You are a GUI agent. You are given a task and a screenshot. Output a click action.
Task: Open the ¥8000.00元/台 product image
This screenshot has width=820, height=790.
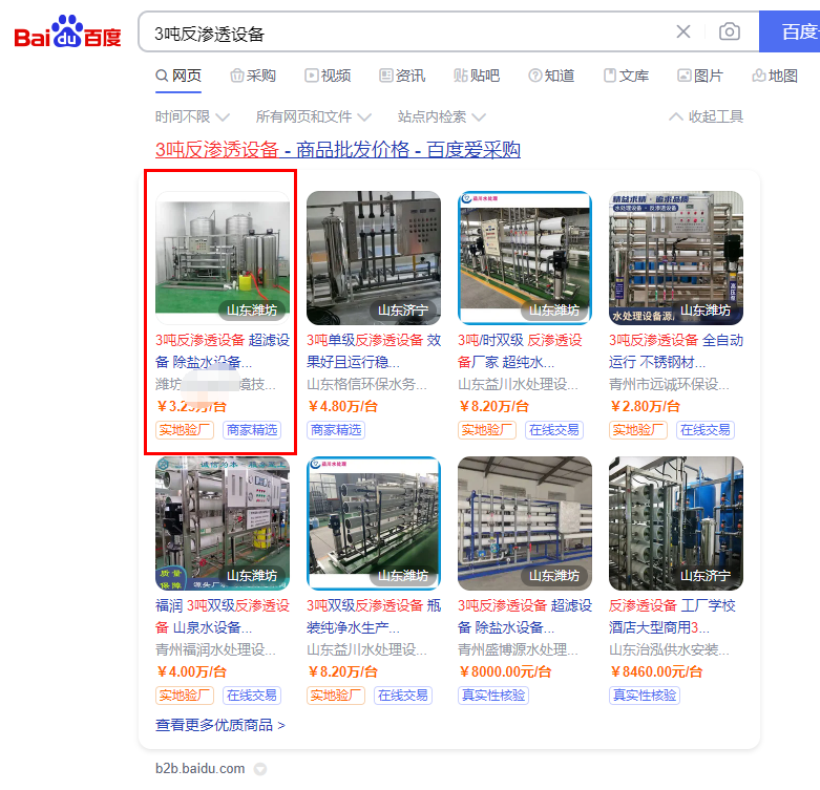(525, 523)
